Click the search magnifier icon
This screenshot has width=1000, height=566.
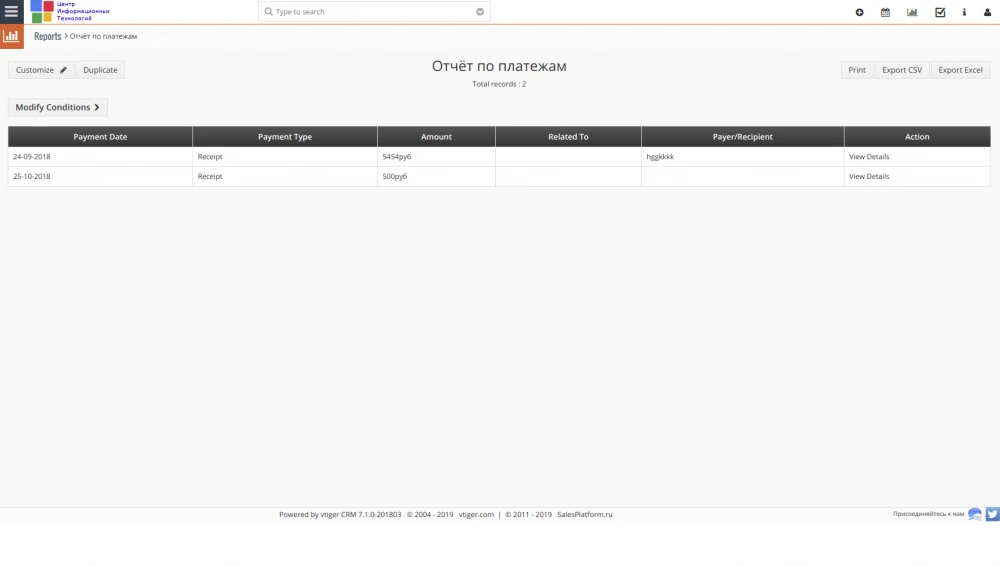(x=268, y=11)
